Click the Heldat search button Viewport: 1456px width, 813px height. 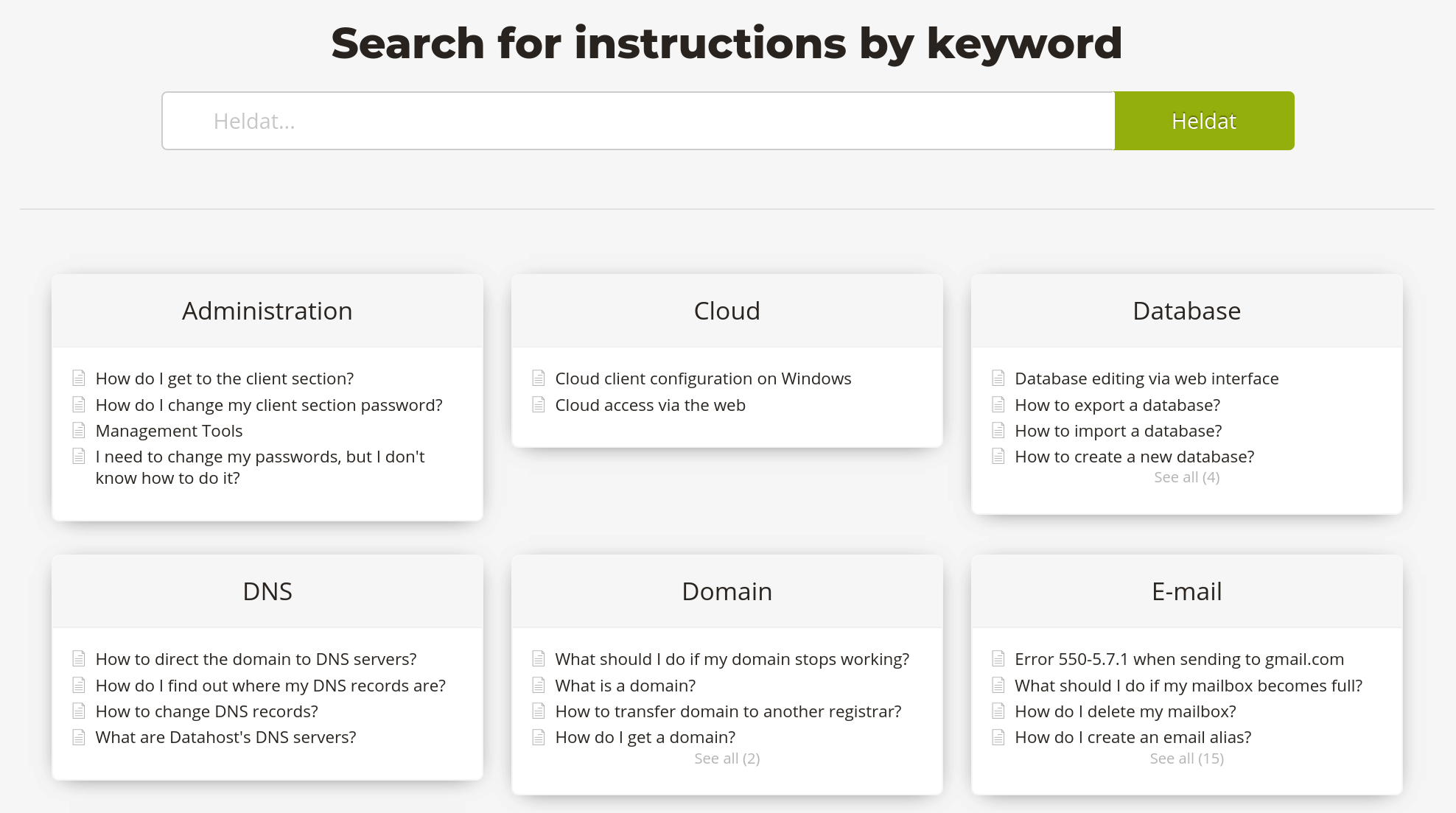(x=1203, y=120)
